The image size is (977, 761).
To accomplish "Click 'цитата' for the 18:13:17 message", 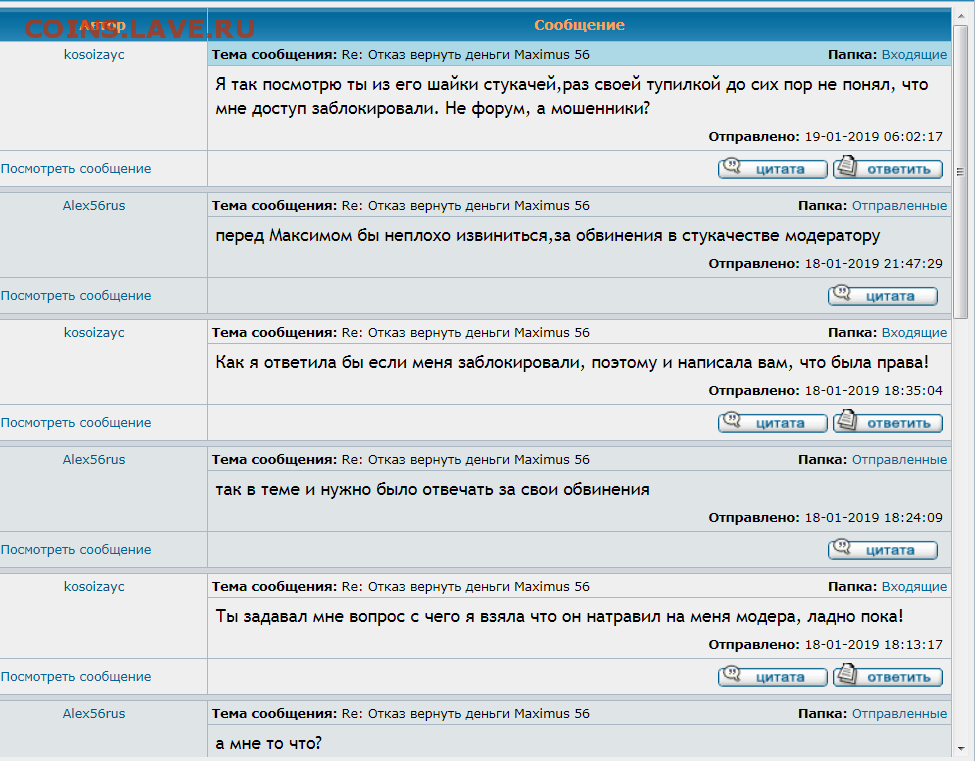I will [x=772, y=677].
